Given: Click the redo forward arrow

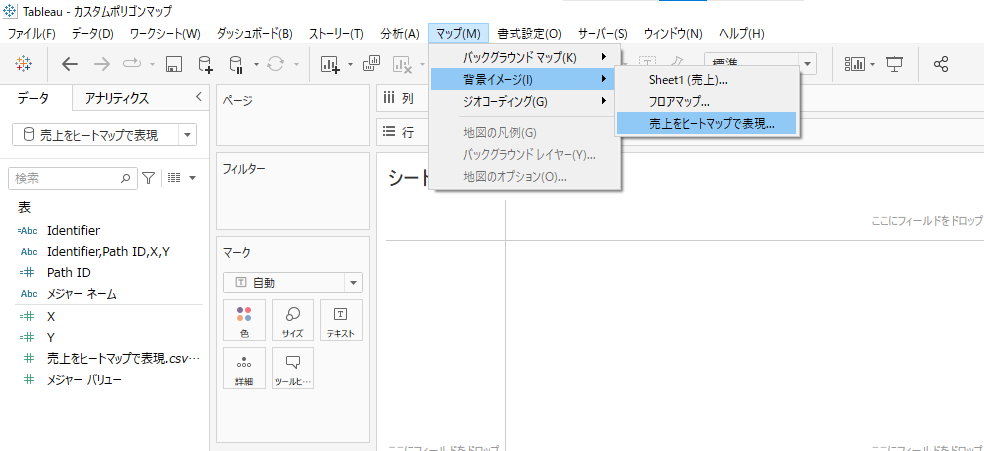Looking at the screenshot, I should [102, 64].
